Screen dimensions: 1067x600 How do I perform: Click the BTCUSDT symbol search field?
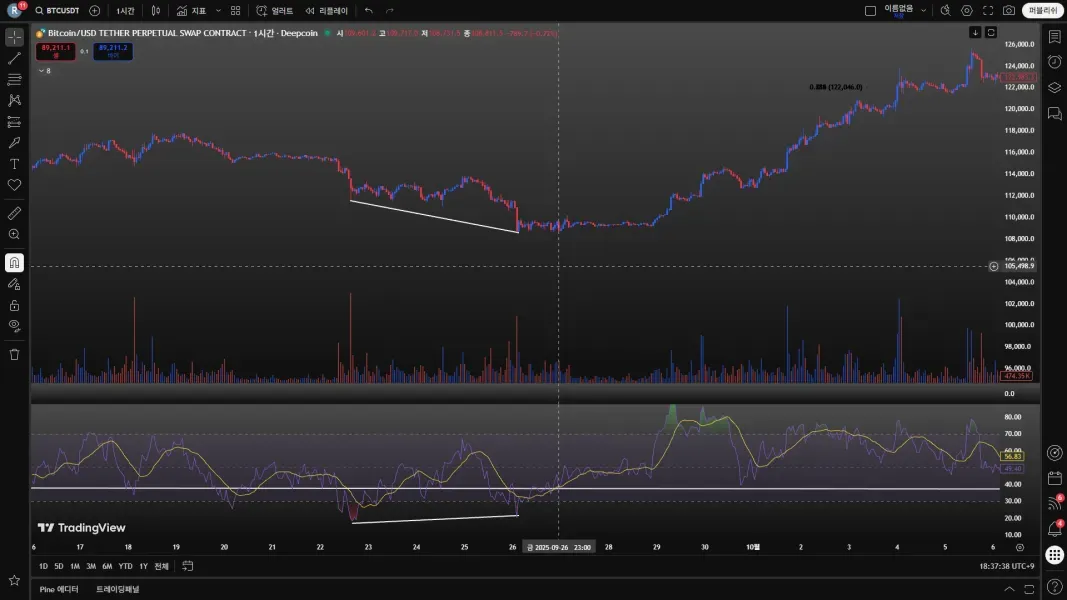[x=62, y=11]
